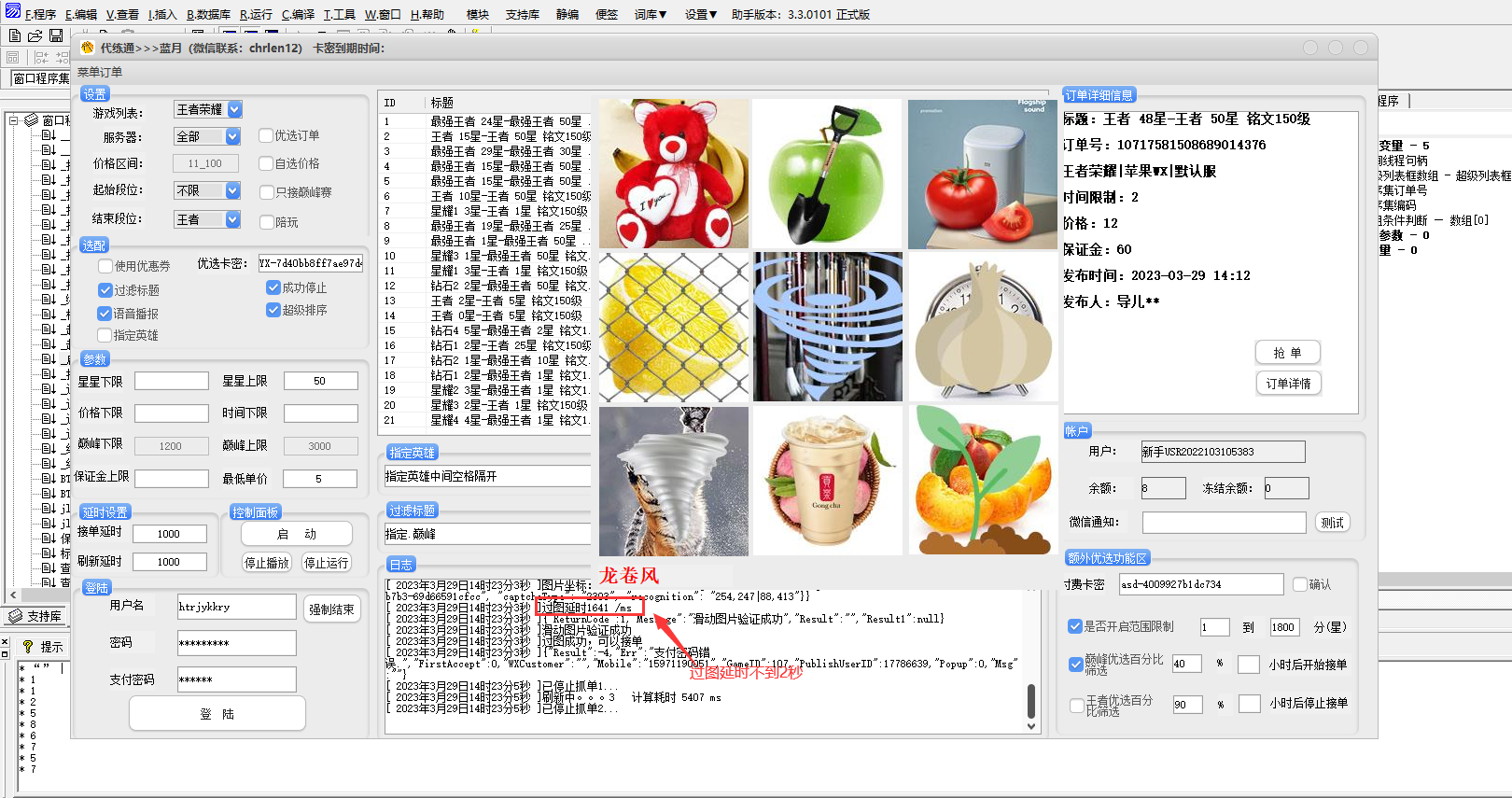Click the 订单详情 button

pyautogui.click(x=1288, y=384)
